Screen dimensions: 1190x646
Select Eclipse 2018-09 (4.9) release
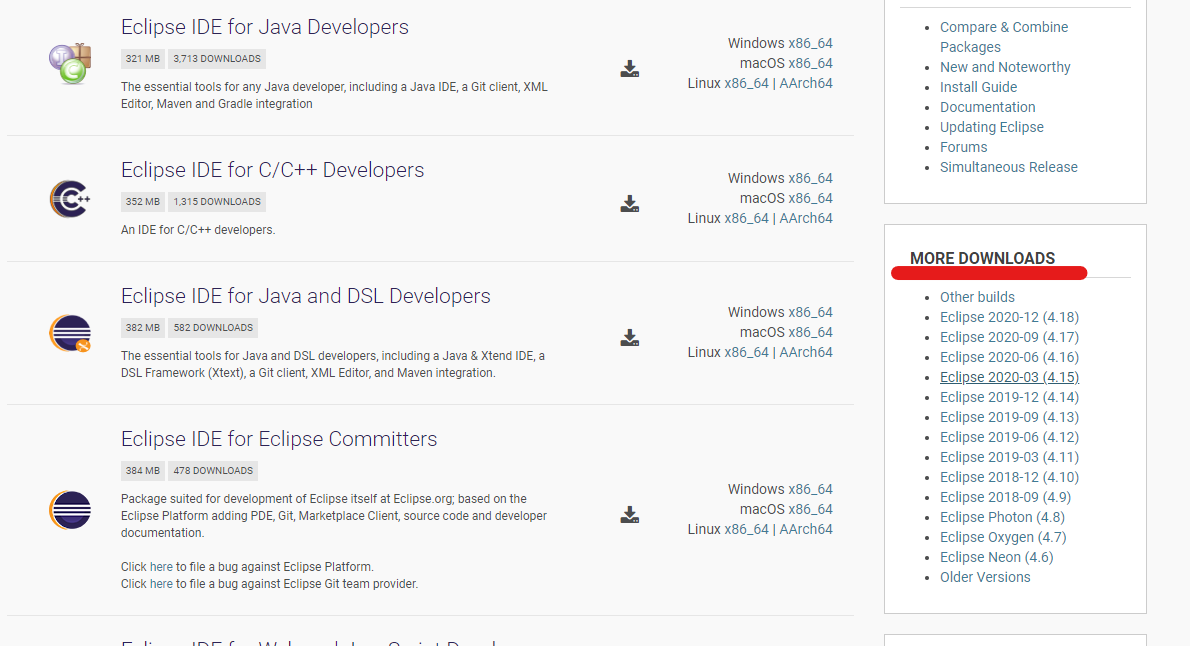[1006, 497]
